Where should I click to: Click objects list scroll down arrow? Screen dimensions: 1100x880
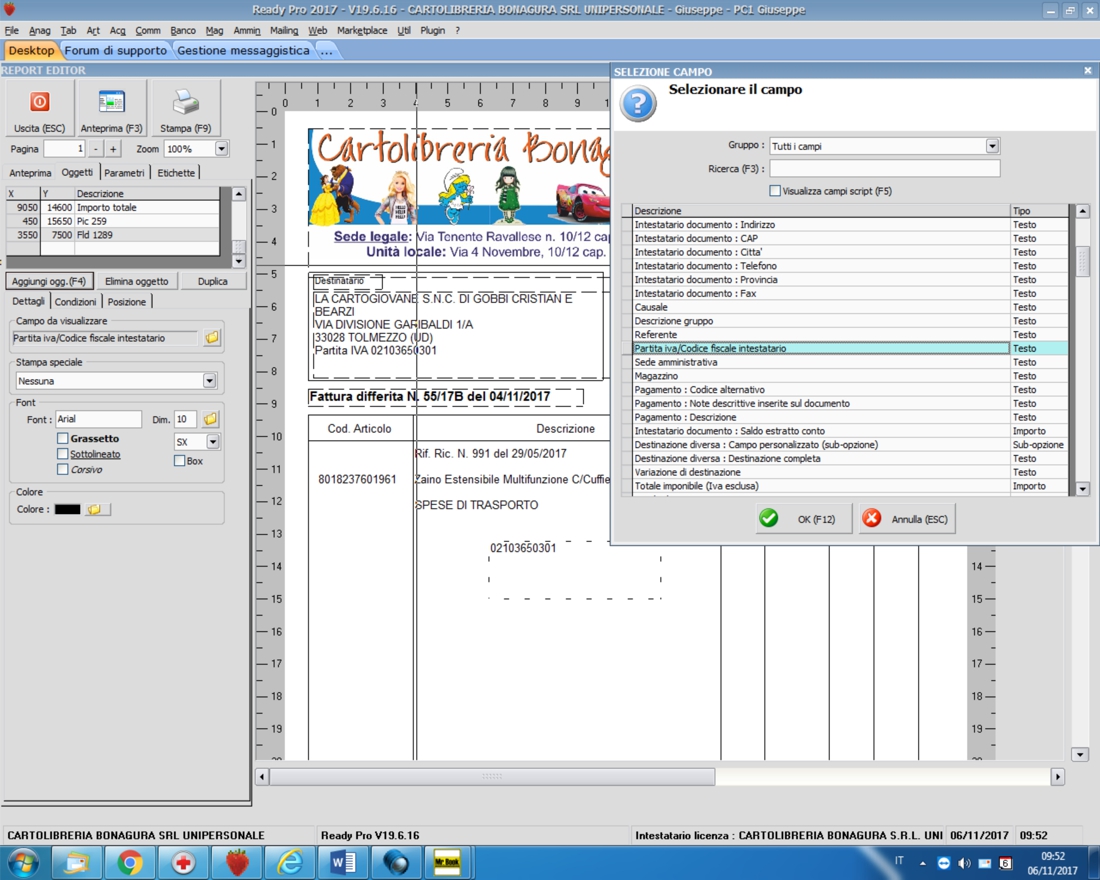(239, 261)
